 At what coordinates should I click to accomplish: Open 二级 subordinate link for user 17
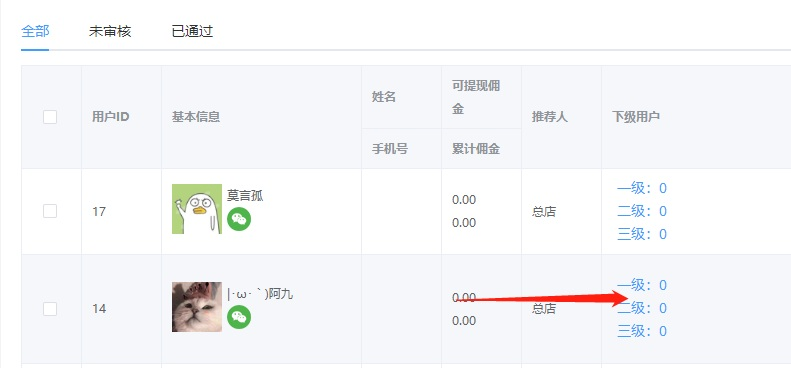(641, 211)
